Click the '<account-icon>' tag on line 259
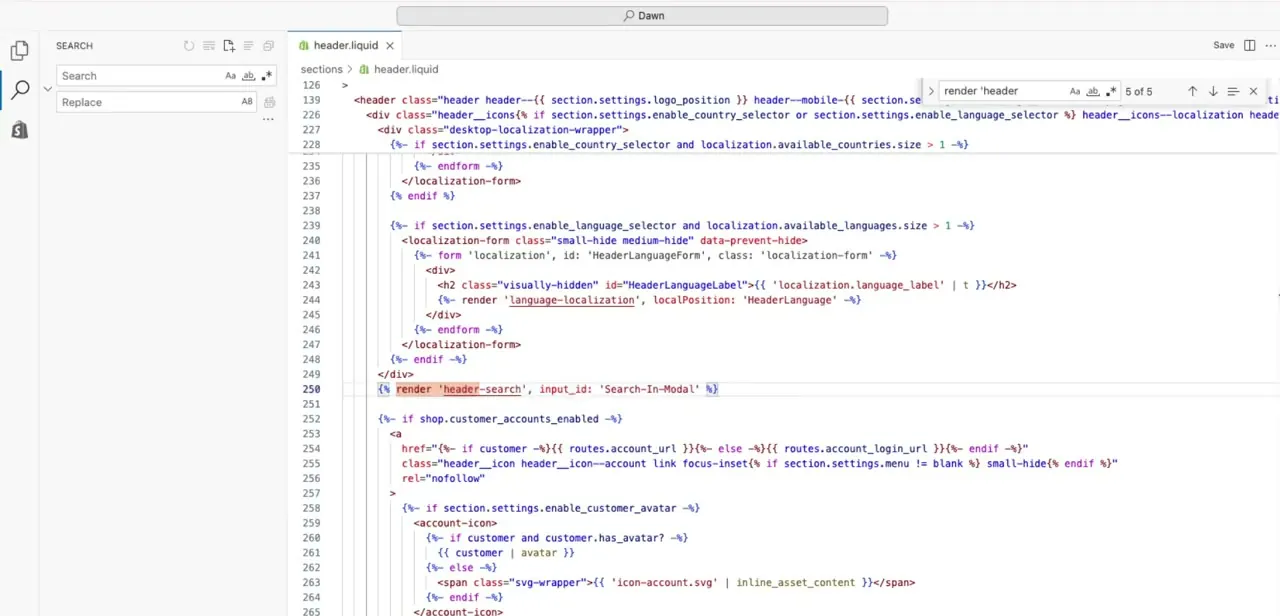Image resolution: width=1280 pixels, height=616 pixels. (x=455, y=523)
